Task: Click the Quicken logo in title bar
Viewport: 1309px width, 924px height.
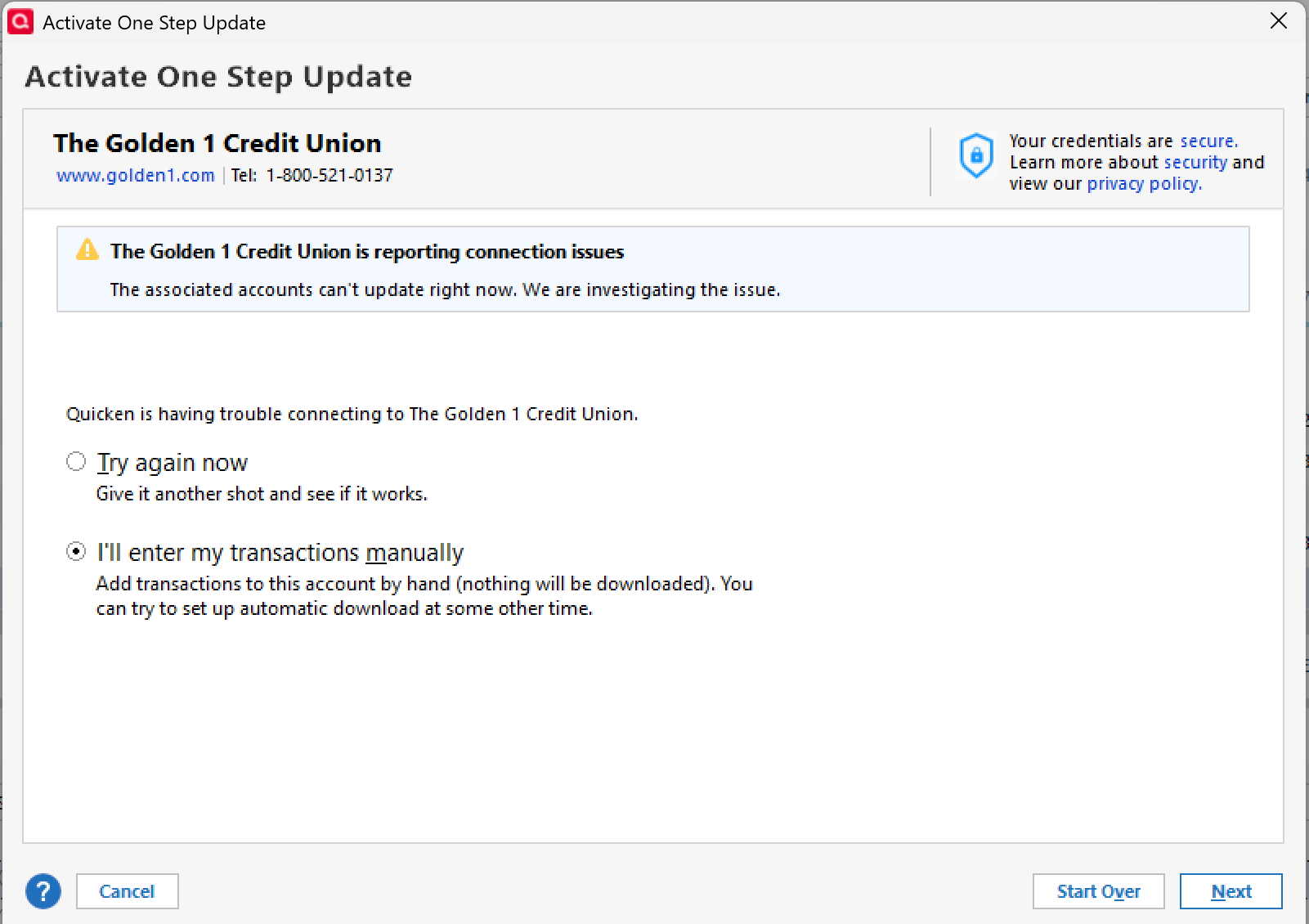Action: [x=20, y=21]
